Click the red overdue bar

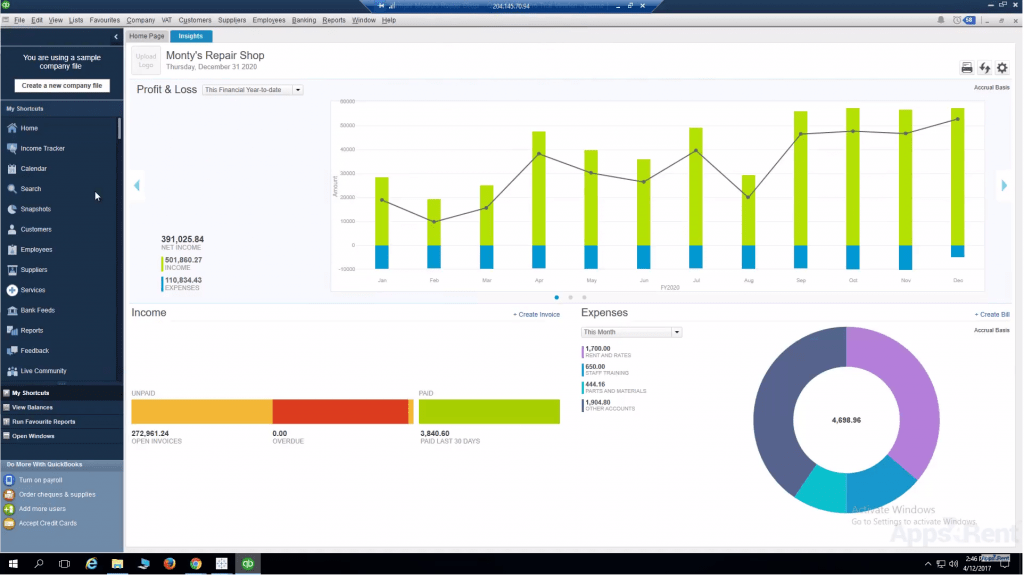point(340,411)
